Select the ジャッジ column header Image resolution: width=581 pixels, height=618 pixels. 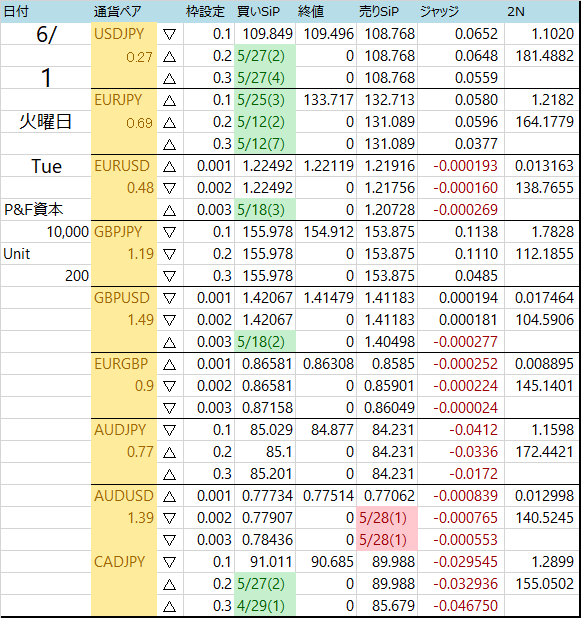click(x=461, y=11)
